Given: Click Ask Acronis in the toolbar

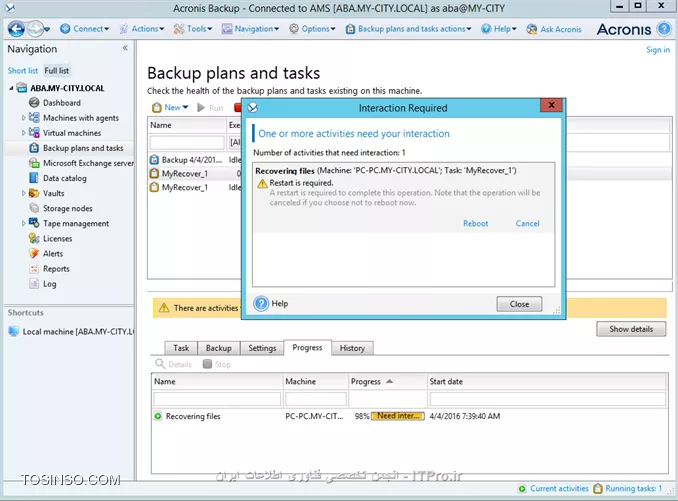Looking at the screenshot, I should click(554, 29).
